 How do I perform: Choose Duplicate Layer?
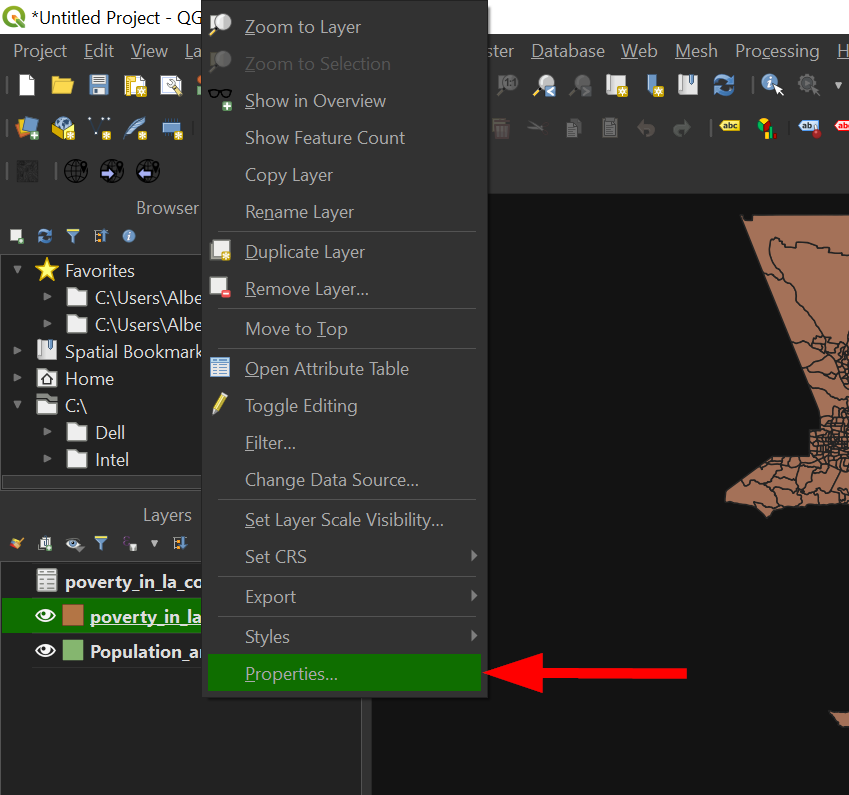pyautogui.click(x=344, y=252)
